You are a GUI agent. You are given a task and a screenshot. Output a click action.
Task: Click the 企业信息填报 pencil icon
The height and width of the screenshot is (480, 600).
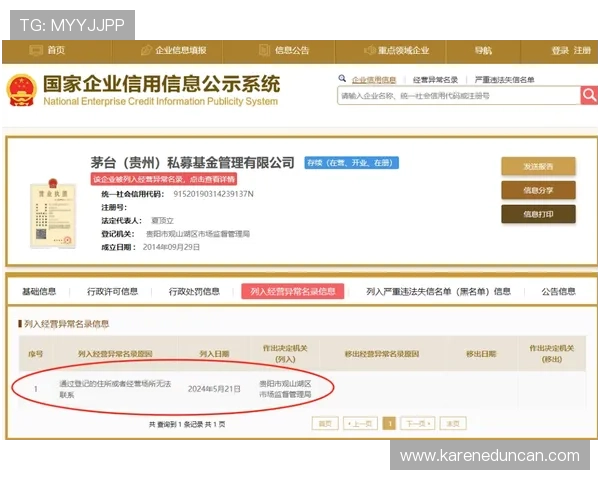146,50
